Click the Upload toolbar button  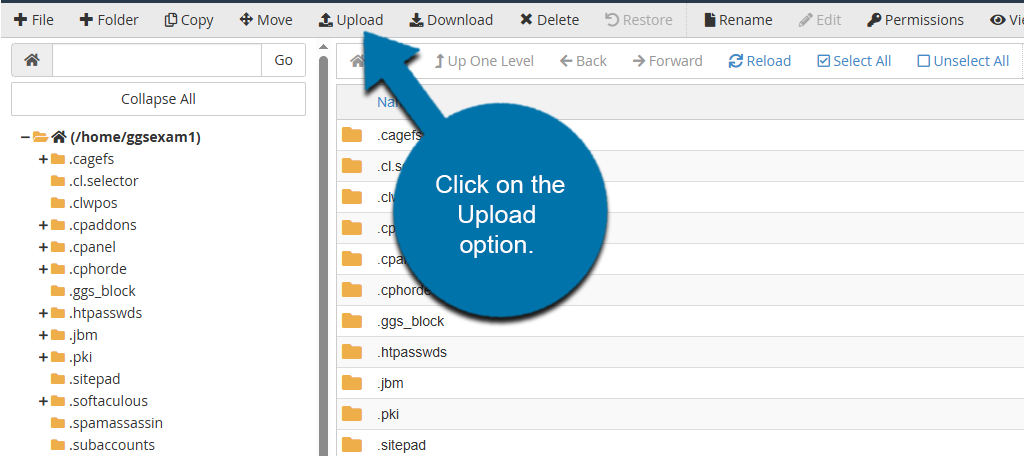coord(351,20)
